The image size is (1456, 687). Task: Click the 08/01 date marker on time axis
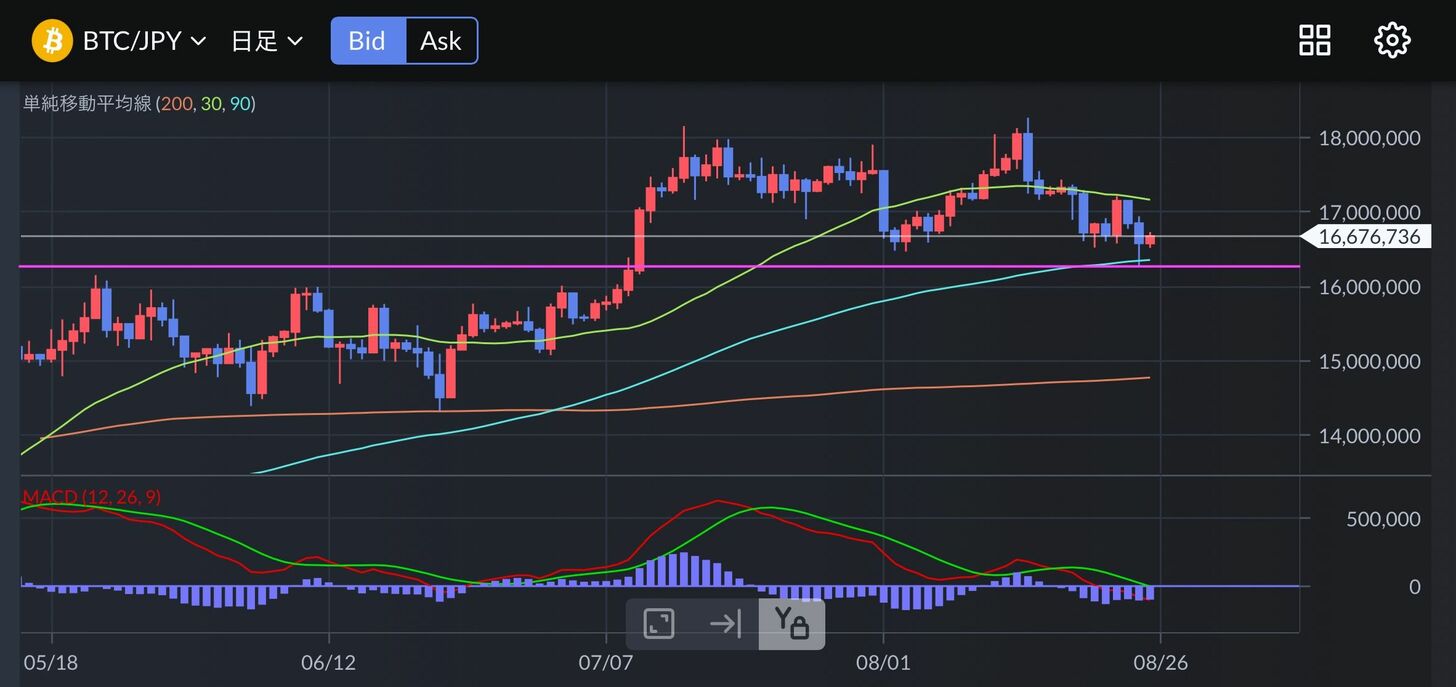tap(883, 662)
